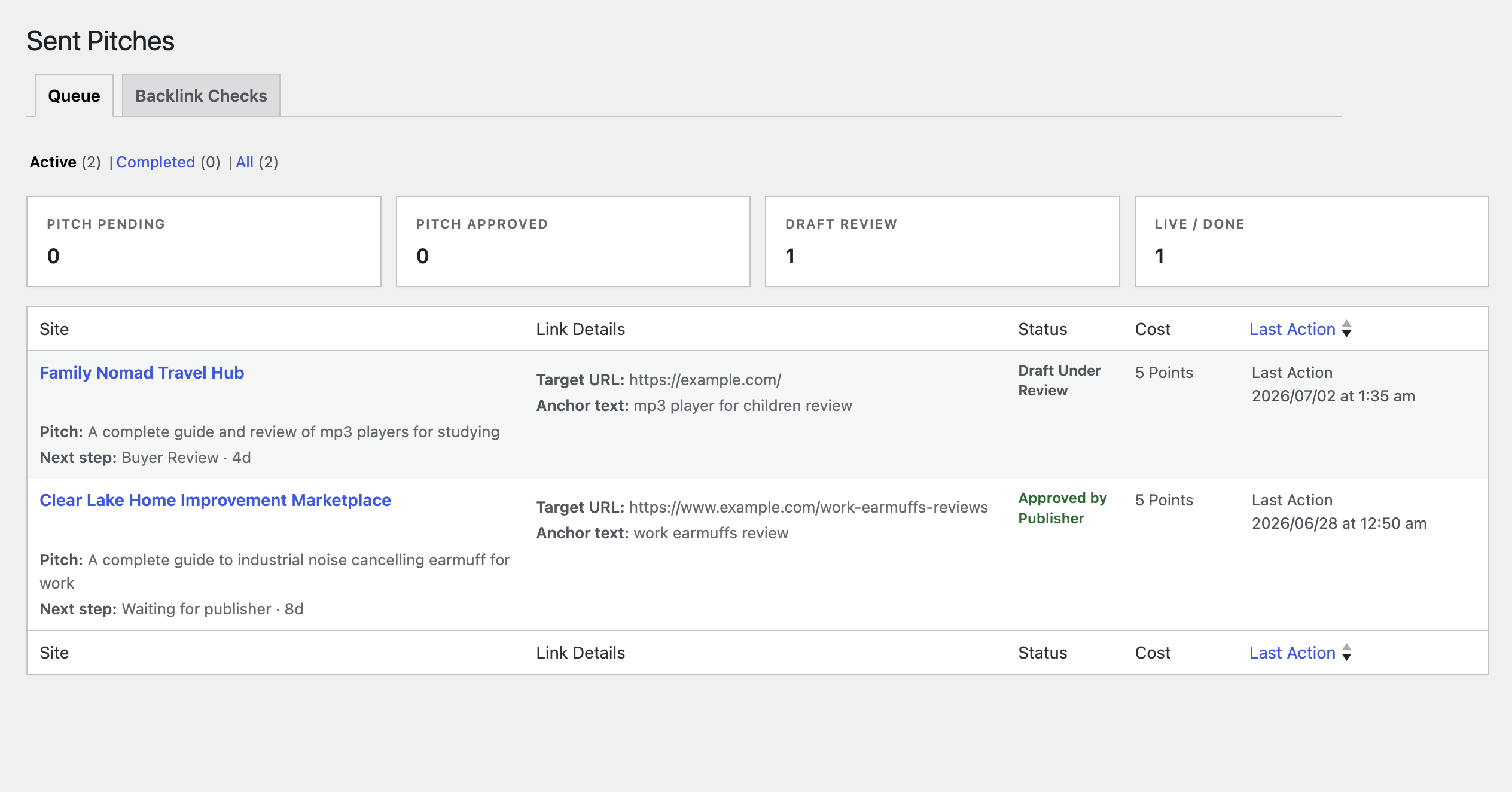The width and height of the screenshot is (1512, 792).
Task: Sort by Last Action in table header
Action: tap(1292, 329)
